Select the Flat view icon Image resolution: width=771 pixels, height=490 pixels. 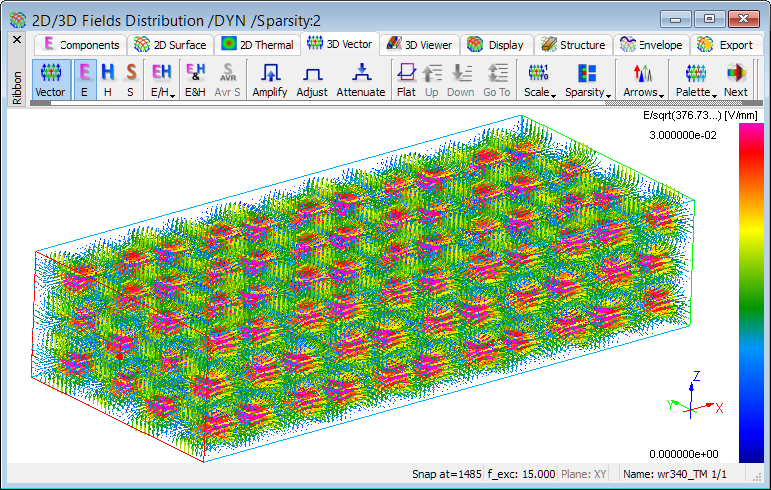click(406, 80)
